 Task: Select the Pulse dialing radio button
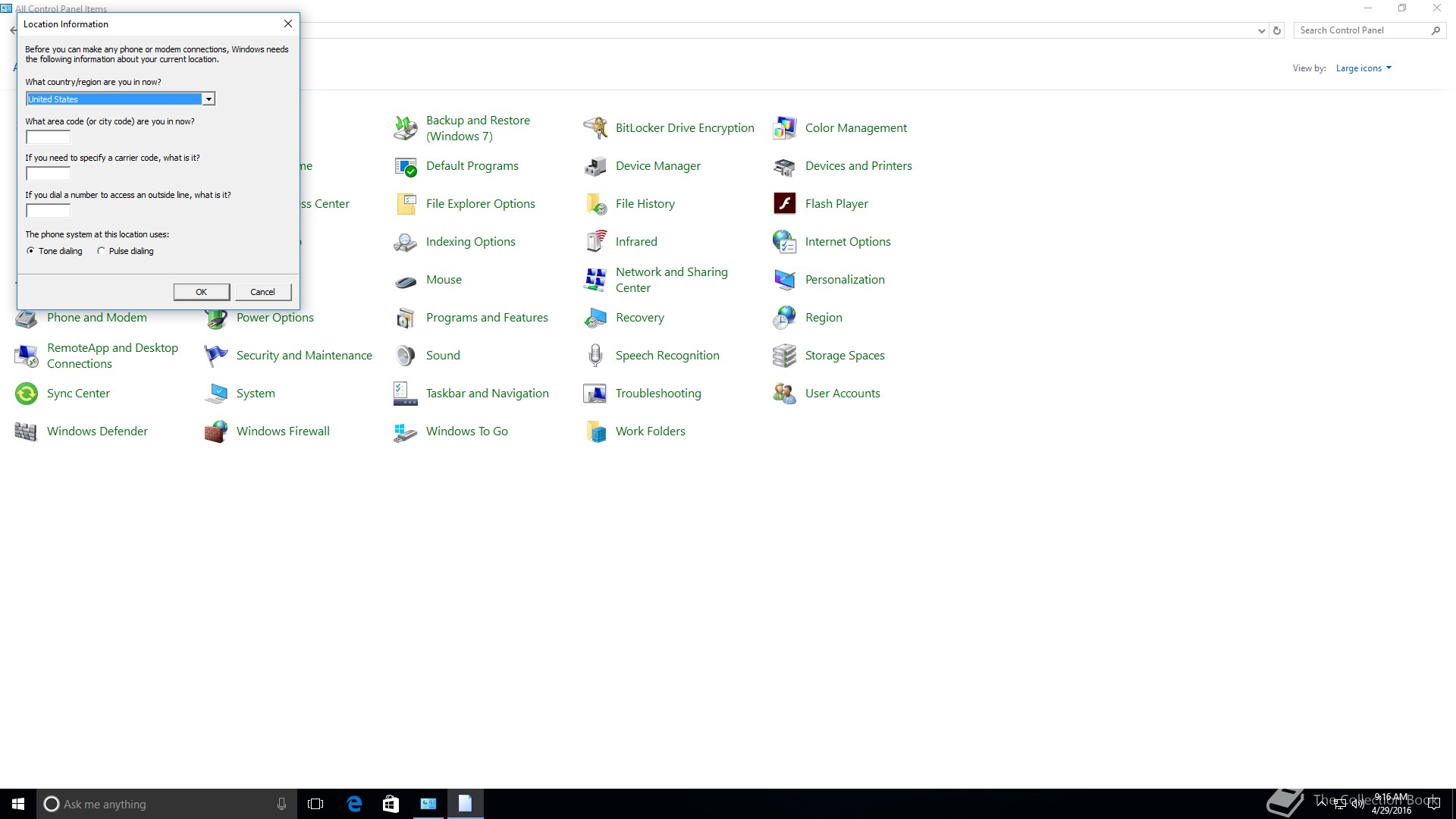(101, 251)
